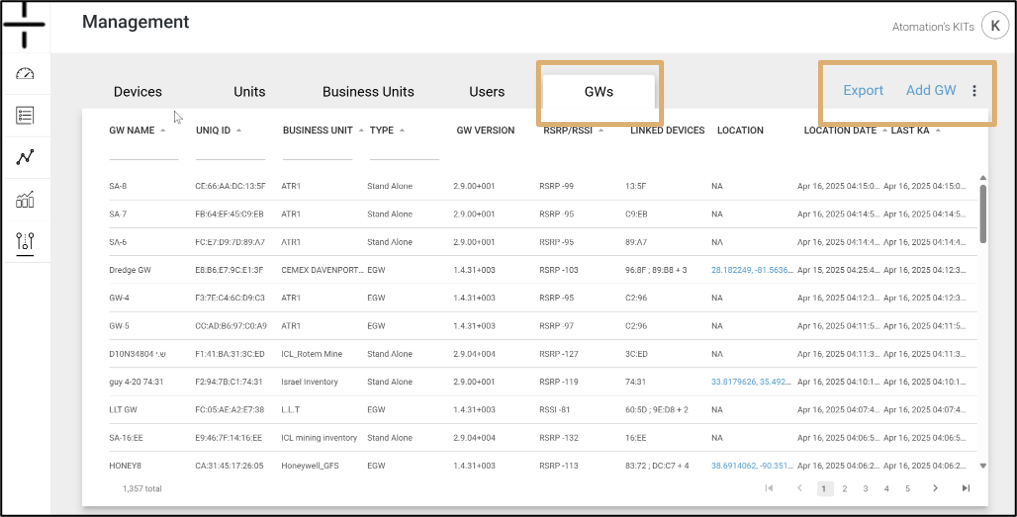
Task: Click ICL_Rotem Mine business unit cell
Action: point(311,354)
